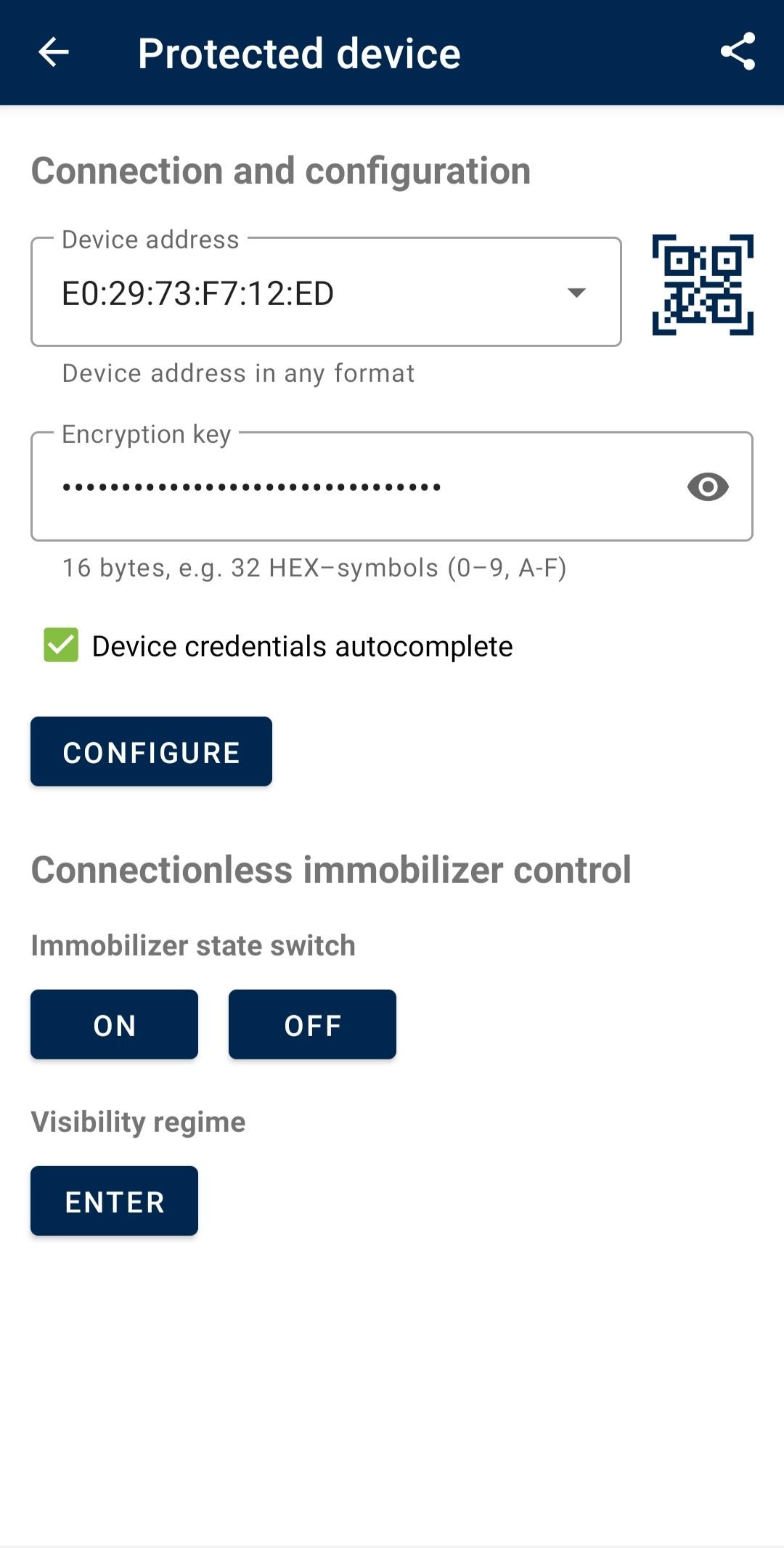The image size is (784, 1548).
Task: Scan device QR code icon
Action: [702, 285]
